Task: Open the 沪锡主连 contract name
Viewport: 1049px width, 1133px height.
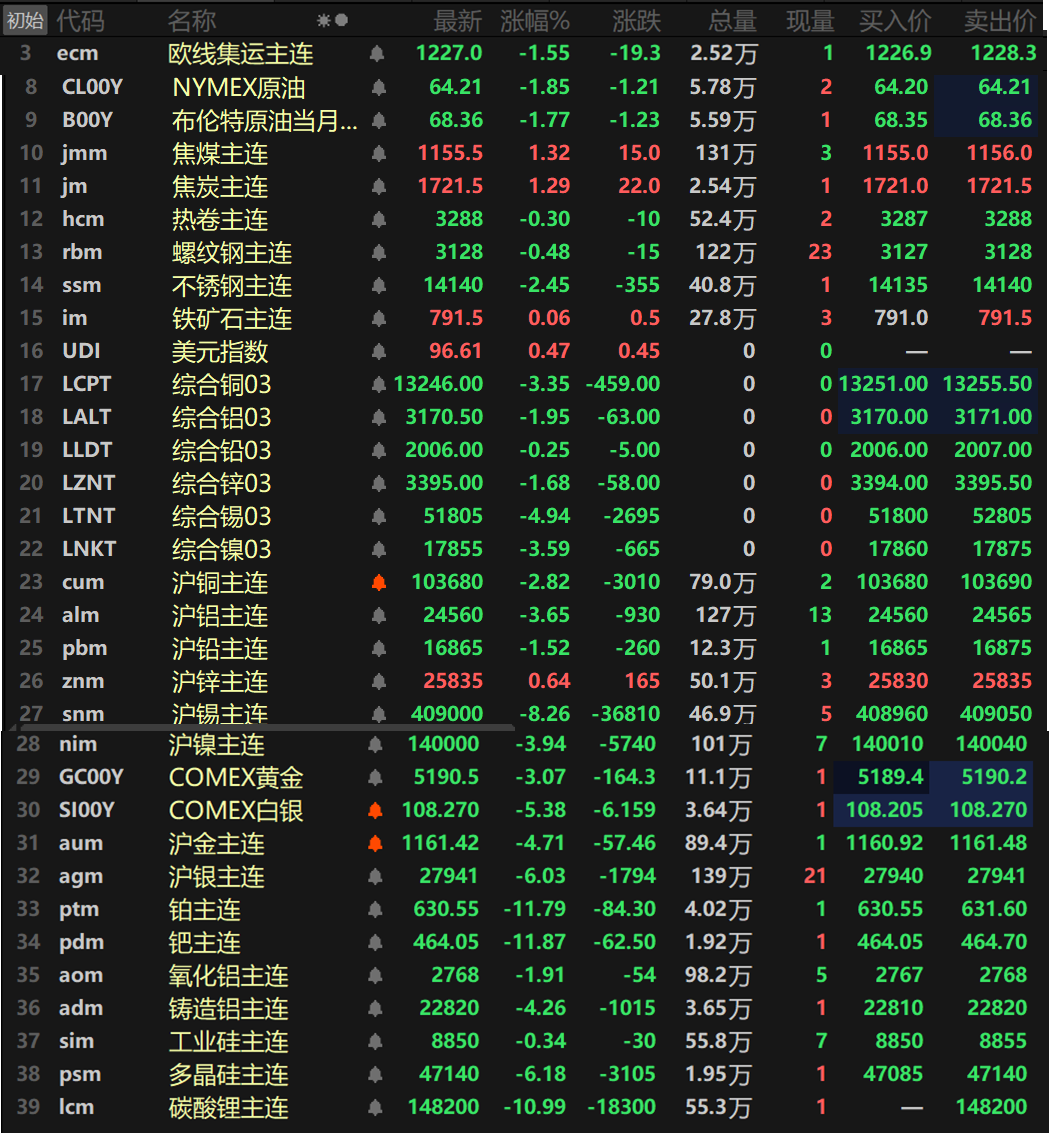Action: (x=220, y=714)
